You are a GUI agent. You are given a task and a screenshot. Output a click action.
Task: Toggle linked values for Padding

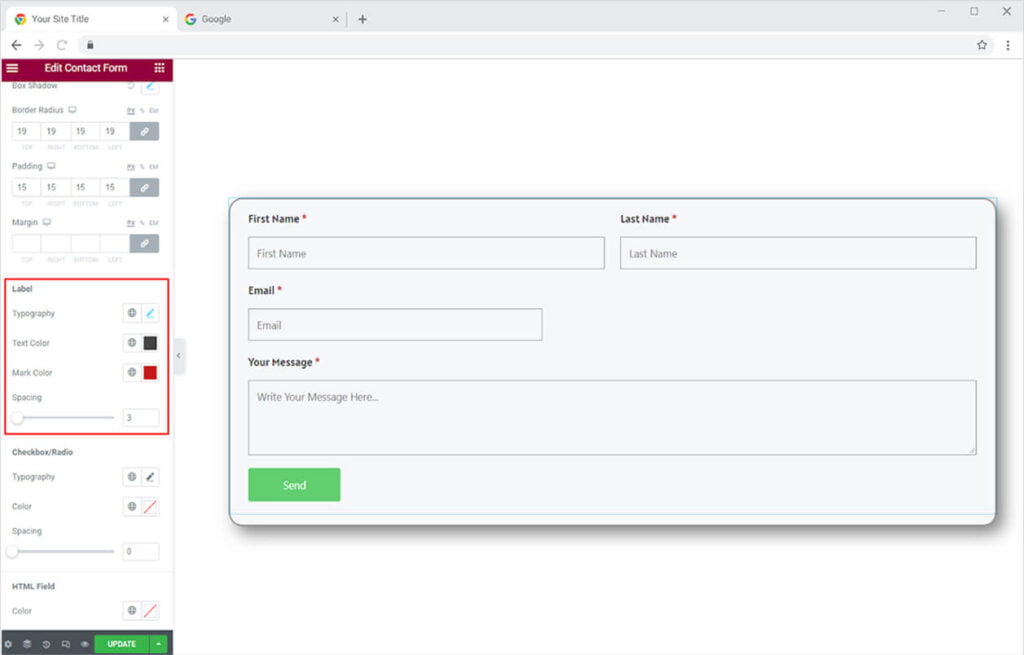click(144, 187)
